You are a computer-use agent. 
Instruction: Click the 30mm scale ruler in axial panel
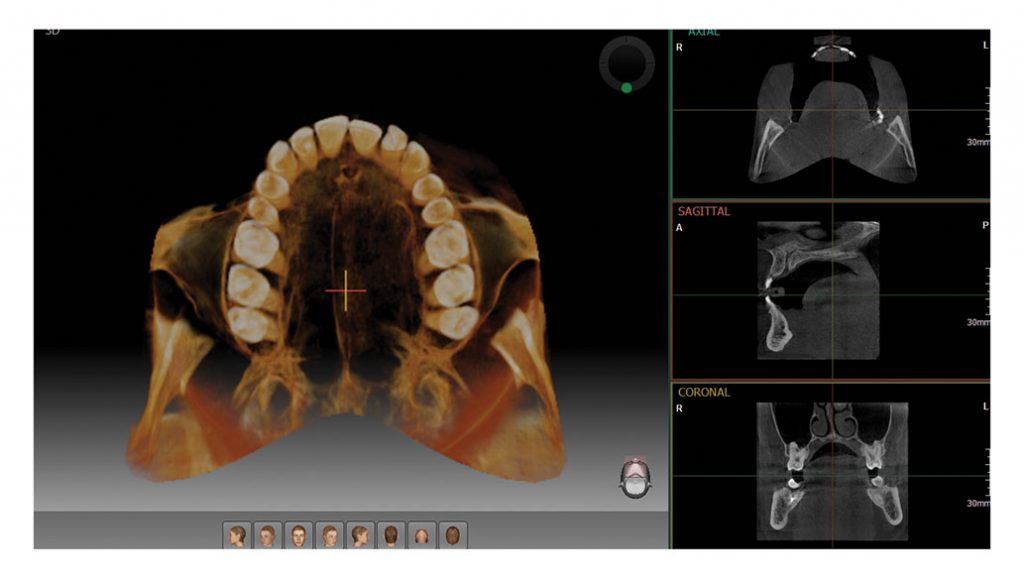(x=985, y=115)
